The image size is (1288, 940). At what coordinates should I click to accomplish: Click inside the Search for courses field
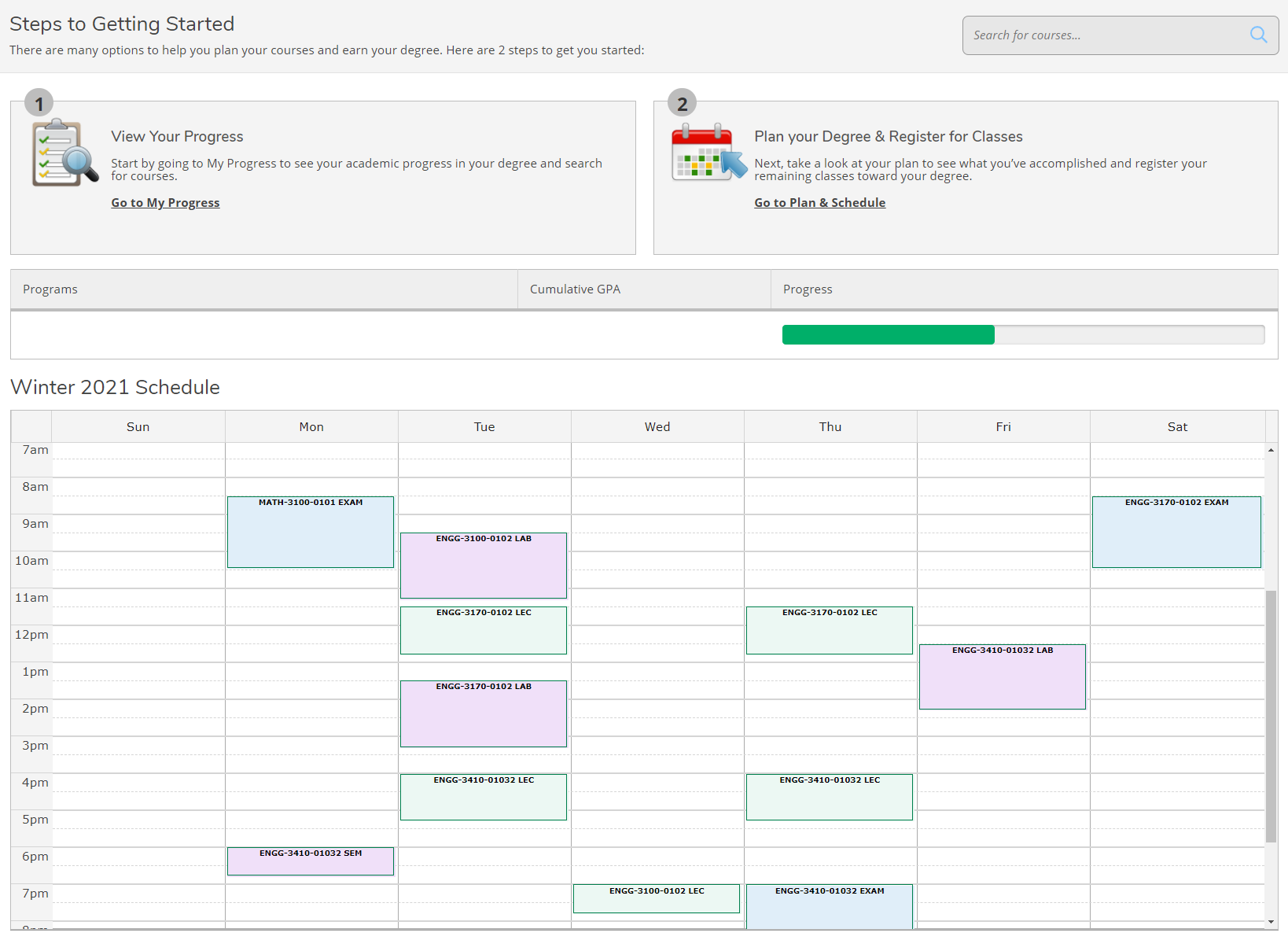tap(1101, 35)
